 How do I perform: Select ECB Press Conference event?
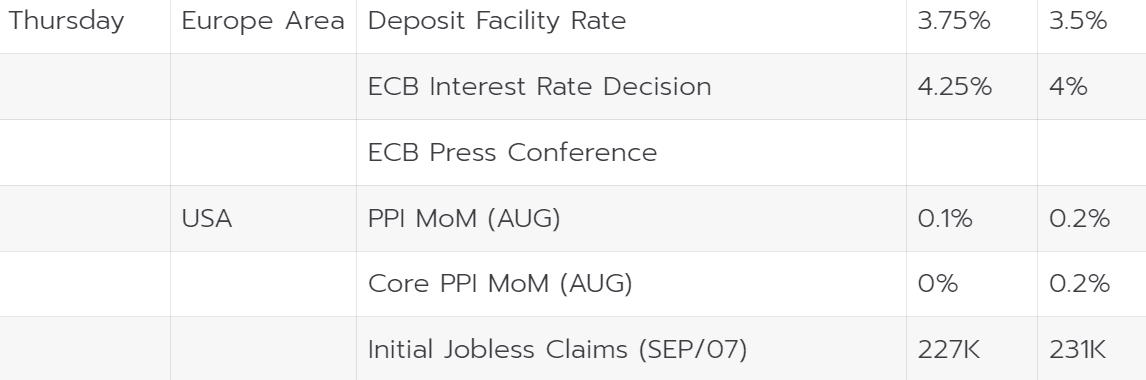pyautogui.click(x=512, y=153)
